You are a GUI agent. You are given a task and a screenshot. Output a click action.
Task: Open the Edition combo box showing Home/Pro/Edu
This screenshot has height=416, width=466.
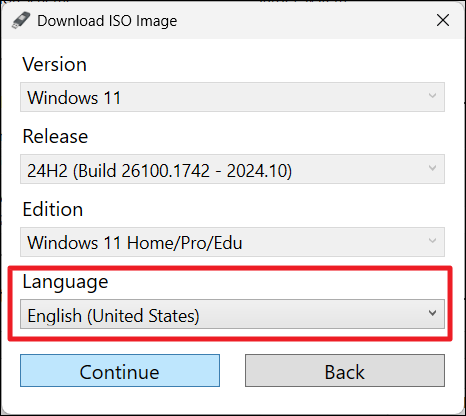click(232, 242)
